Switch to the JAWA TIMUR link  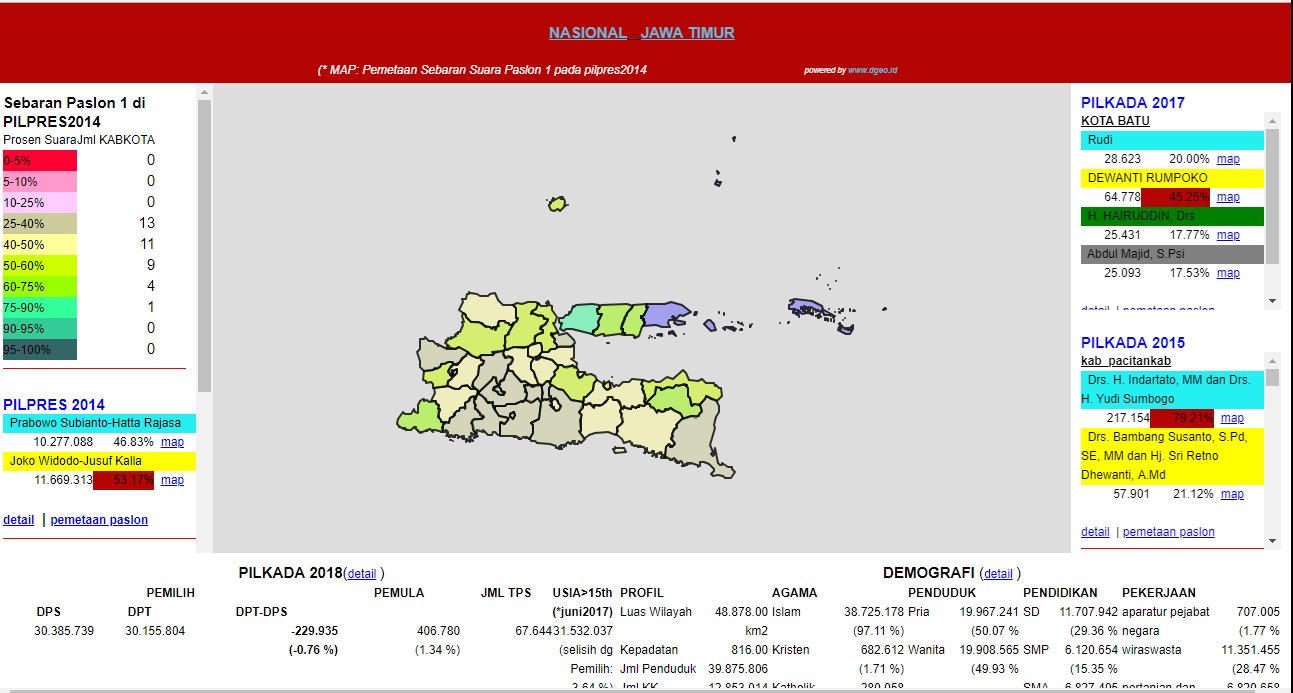(x=687, y=33)
